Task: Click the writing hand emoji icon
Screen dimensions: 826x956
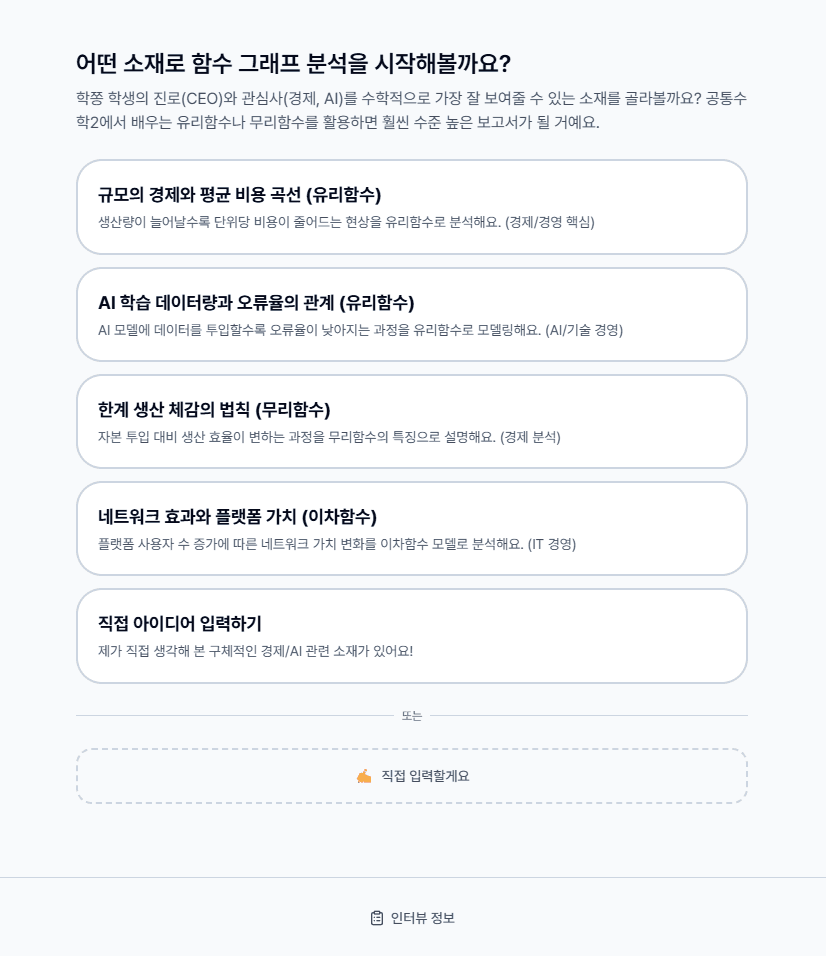Action: click(x=364, y=776)
